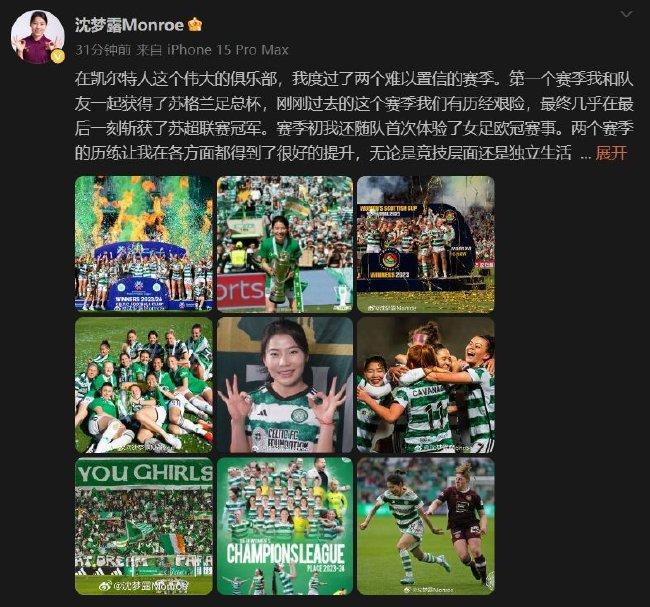Expand full post text via 展开

[611, 153]
